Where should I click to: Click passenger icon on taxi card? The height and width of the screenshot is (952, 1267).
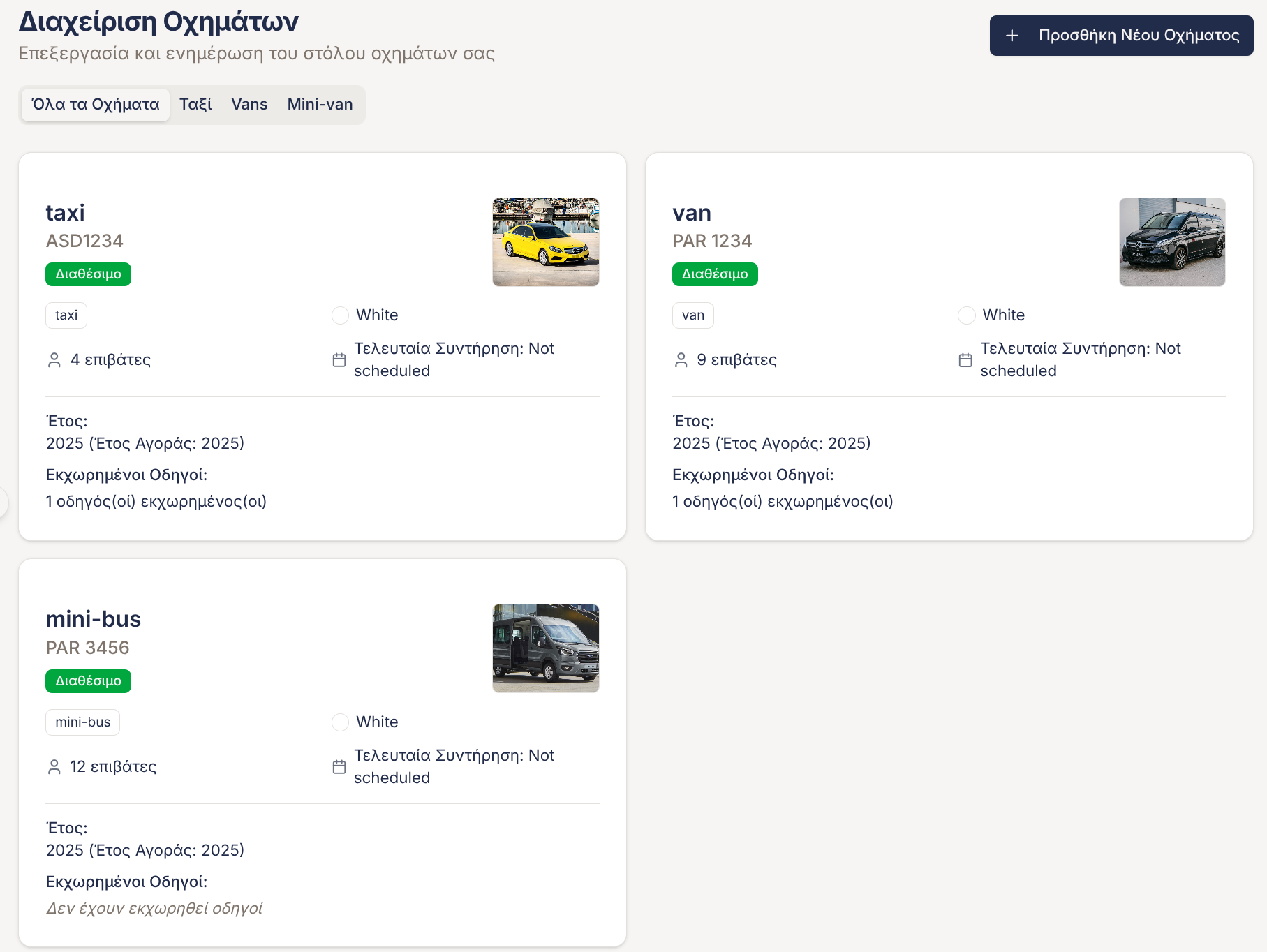[x=54, y=360]
